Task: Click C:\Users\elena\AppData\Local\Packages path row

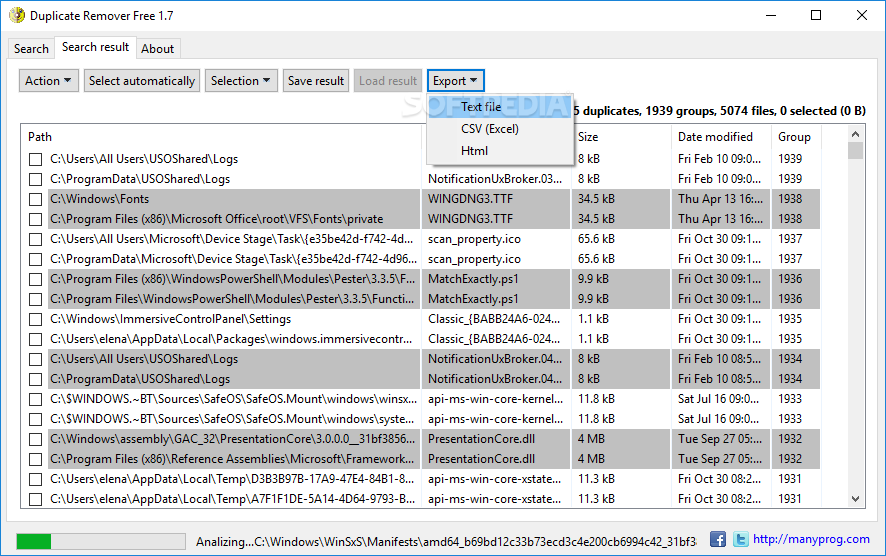Action: pos(231,339)
